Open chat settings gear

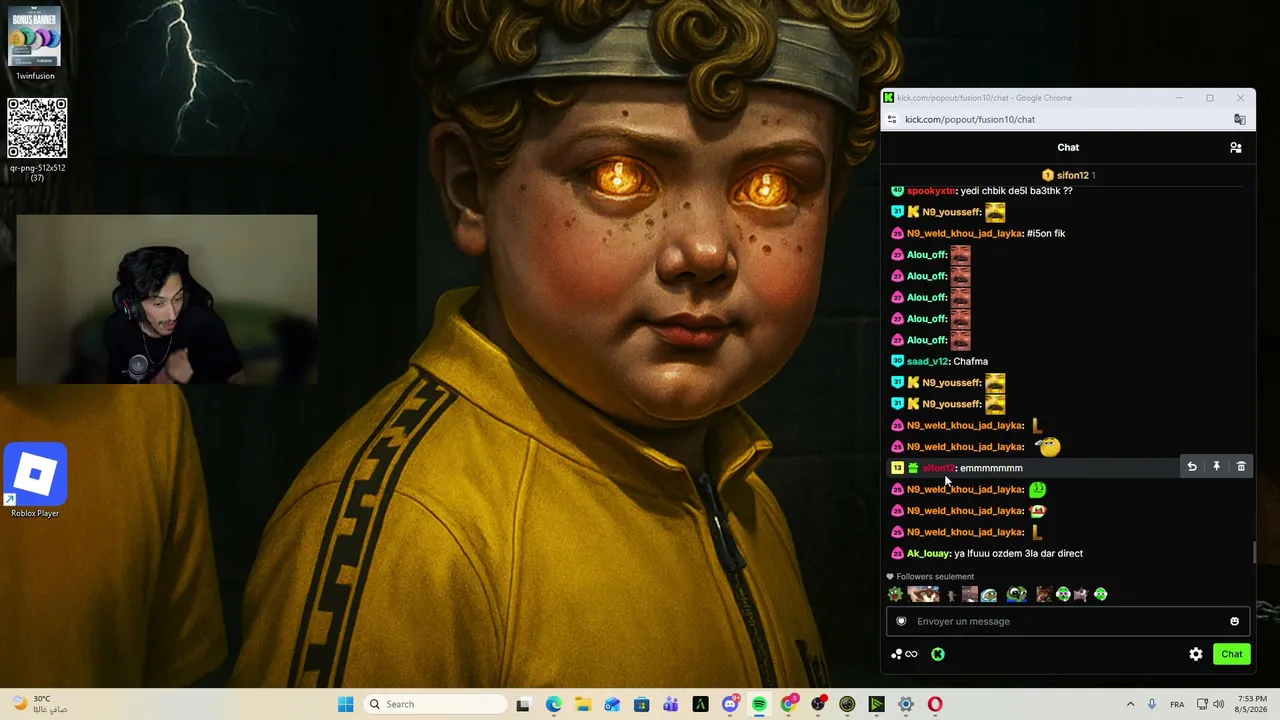tap(1196, 654)
